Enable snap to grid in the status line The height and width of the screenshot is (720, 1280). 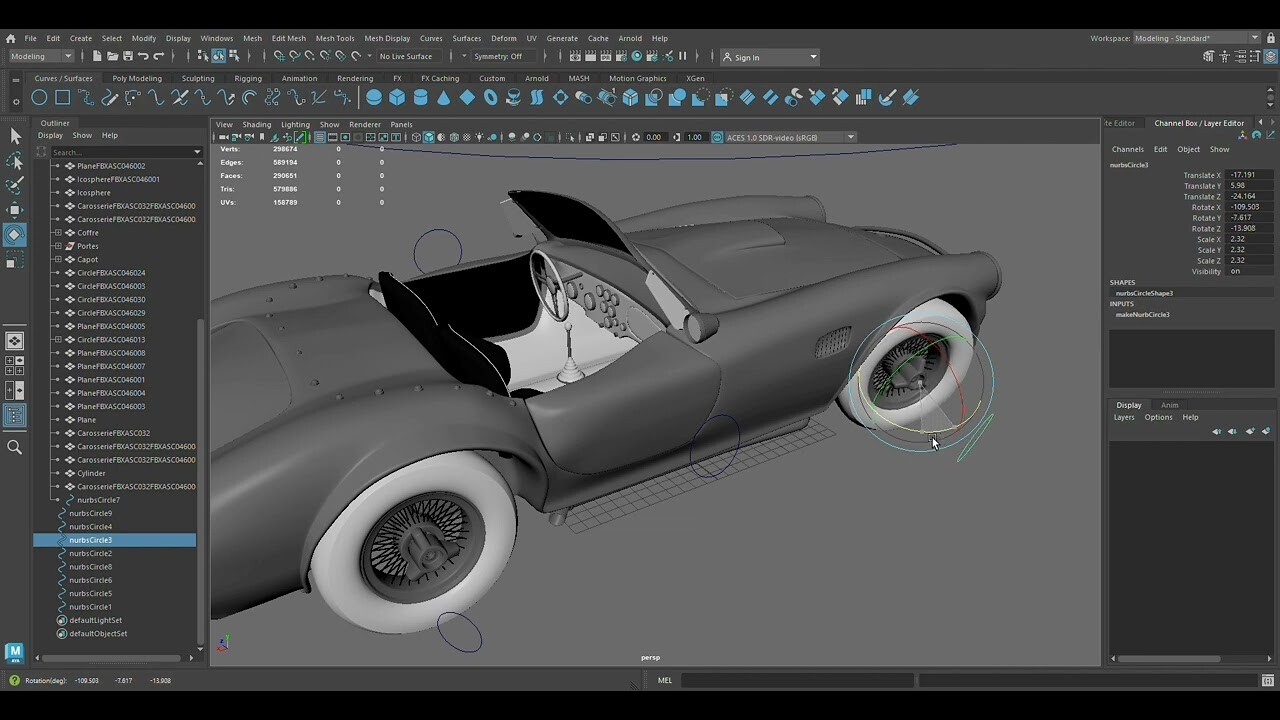[x=279, y=57]
